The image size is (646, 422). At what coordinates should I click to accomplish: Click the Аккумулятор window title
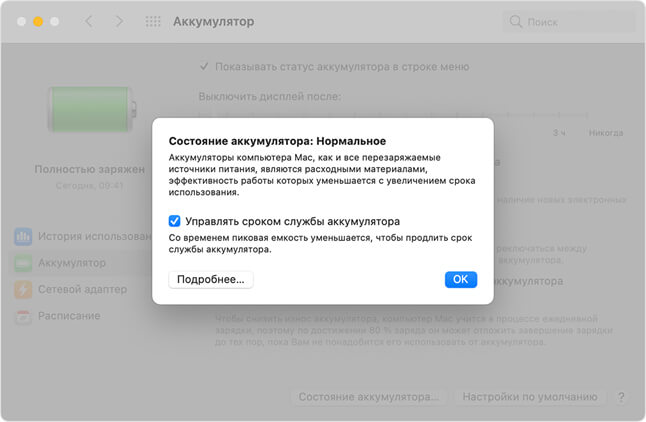point(213,21)
